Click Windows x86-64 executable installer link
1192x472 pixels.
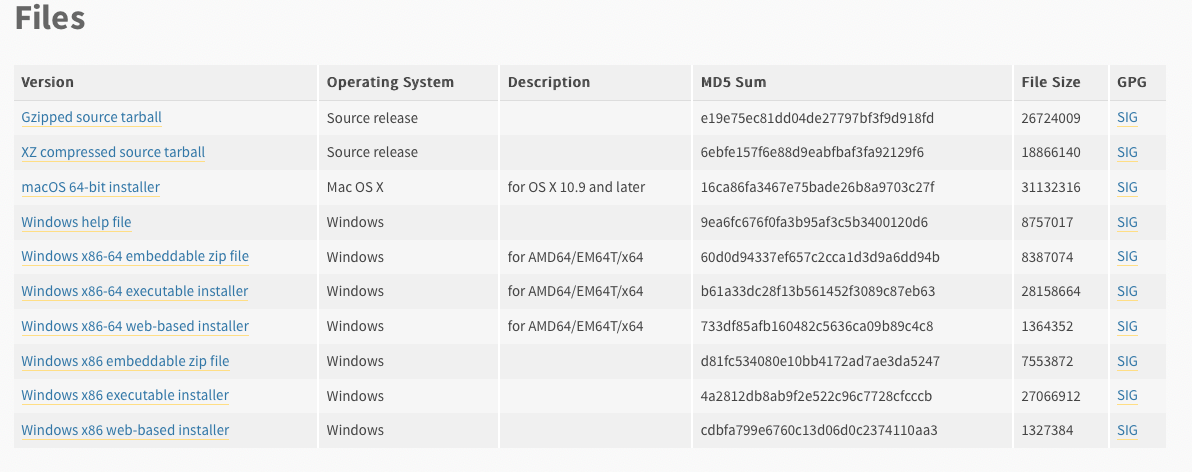click(135, 291)
